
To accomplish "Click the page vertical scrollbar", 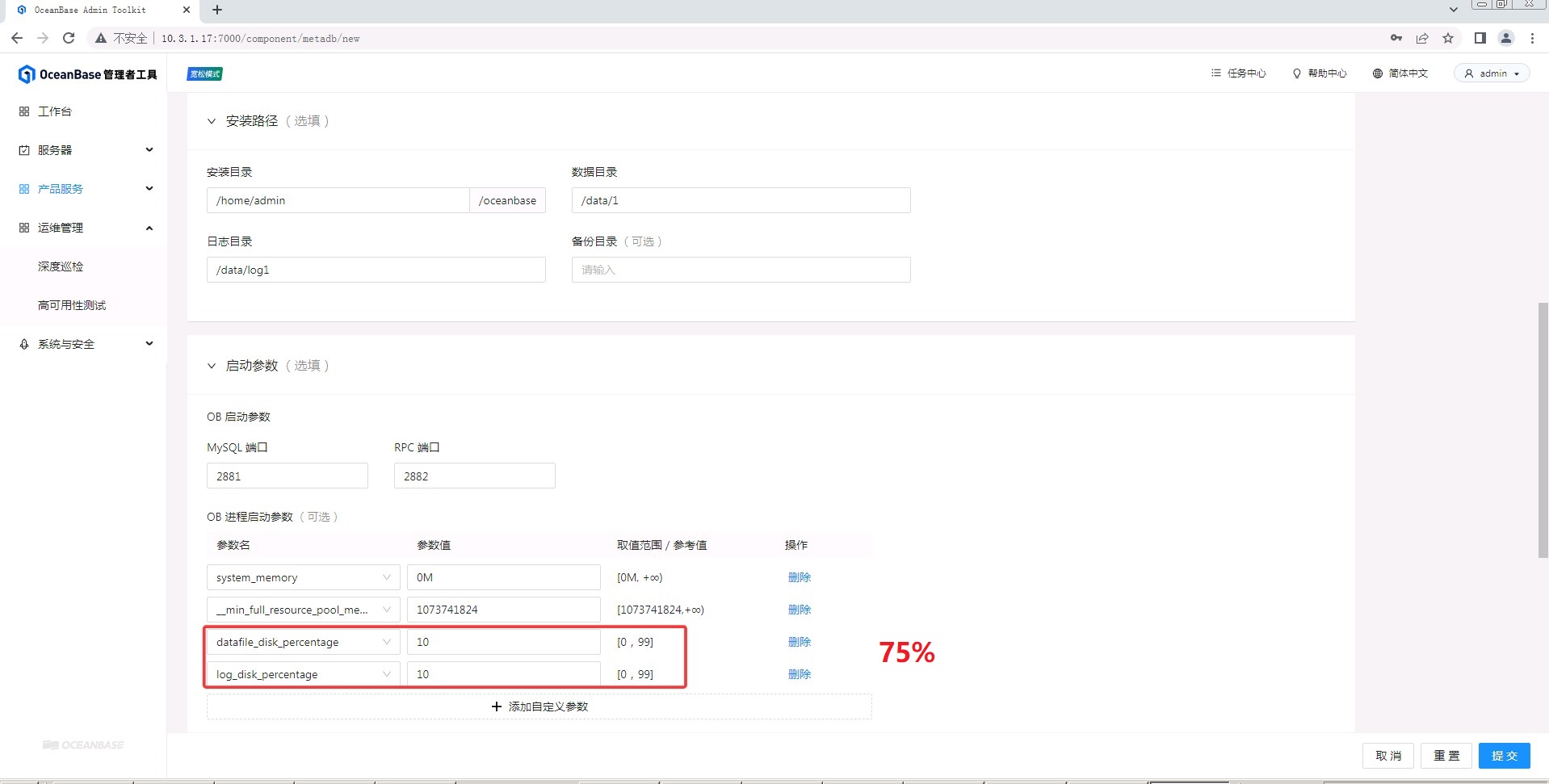I will (x=1543, y=430).
